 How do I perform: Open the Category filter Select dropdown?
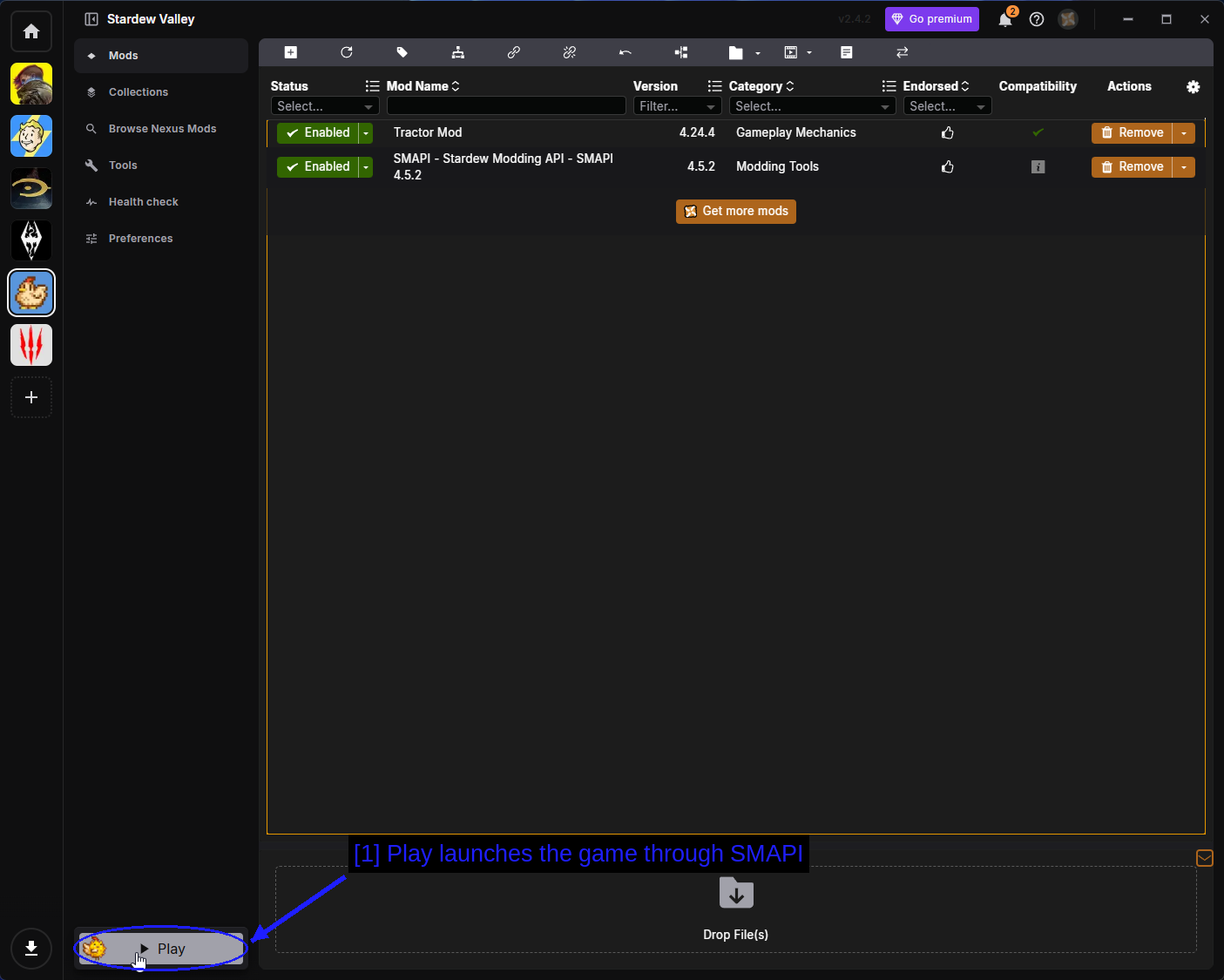(x=812, y=106)
